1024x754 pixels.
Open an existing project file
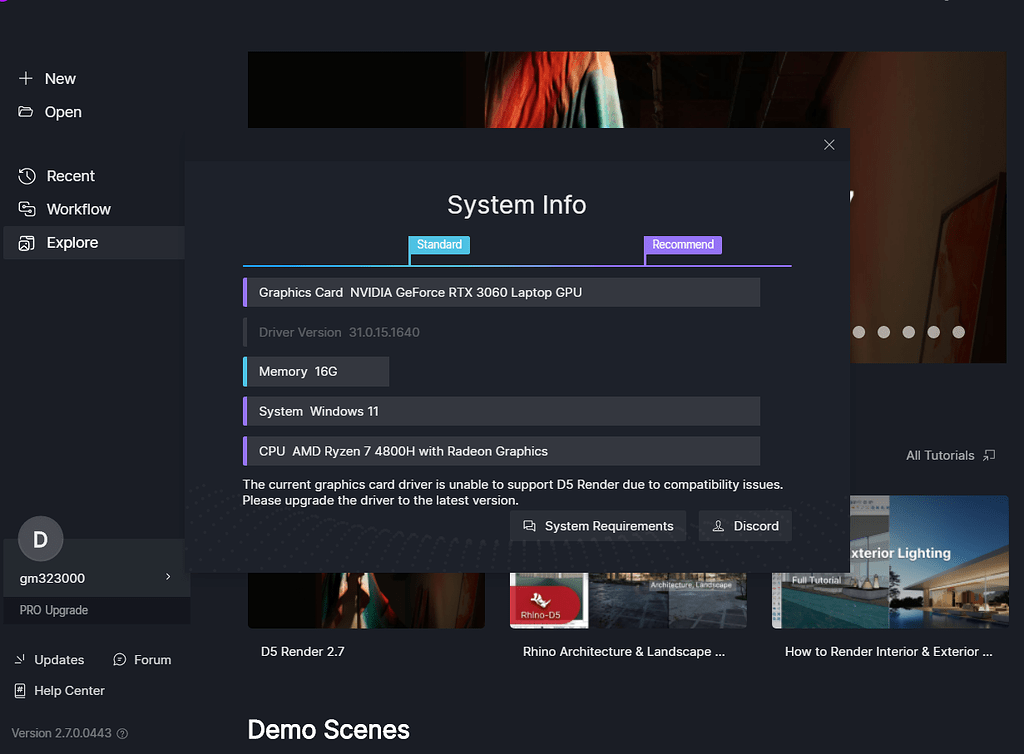coord(50,112)
